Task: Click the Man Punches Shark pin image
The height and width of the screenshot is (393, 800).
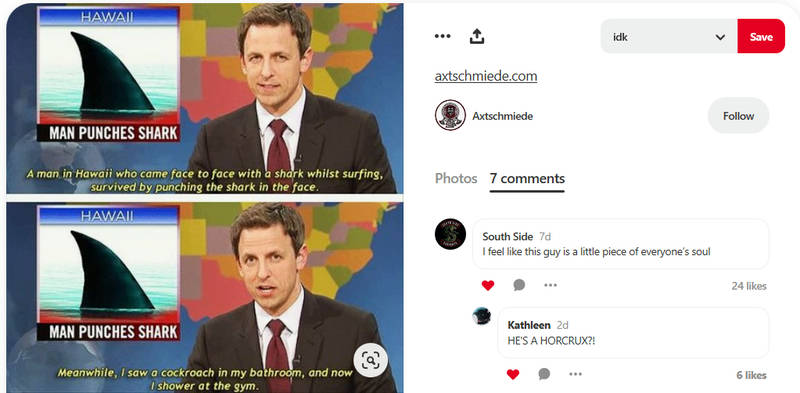Action: (x=202, y=198)
